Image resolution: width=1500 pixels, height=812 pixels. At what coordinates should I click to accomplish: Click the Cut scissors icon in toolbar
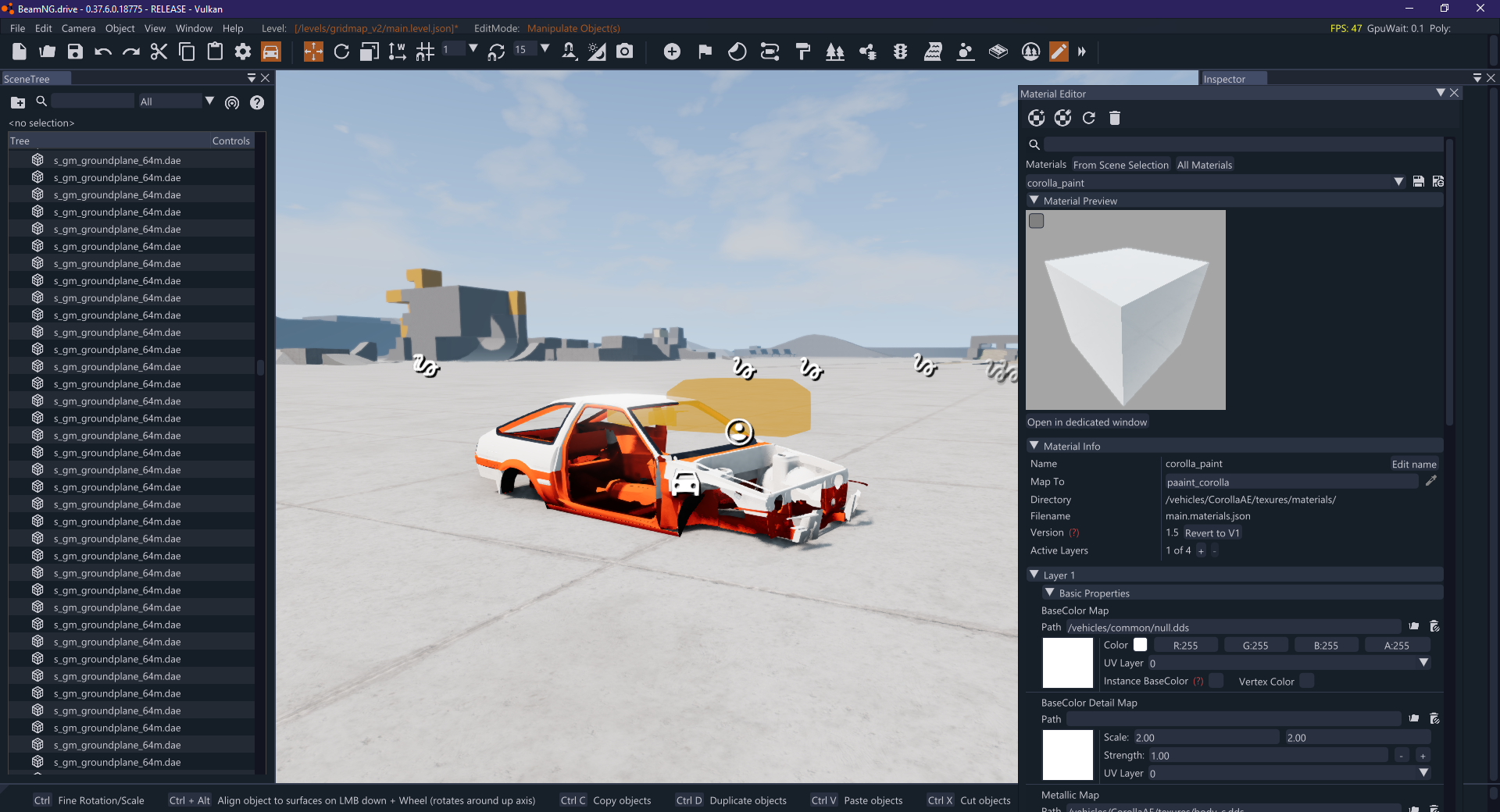[x=159, y=52]
